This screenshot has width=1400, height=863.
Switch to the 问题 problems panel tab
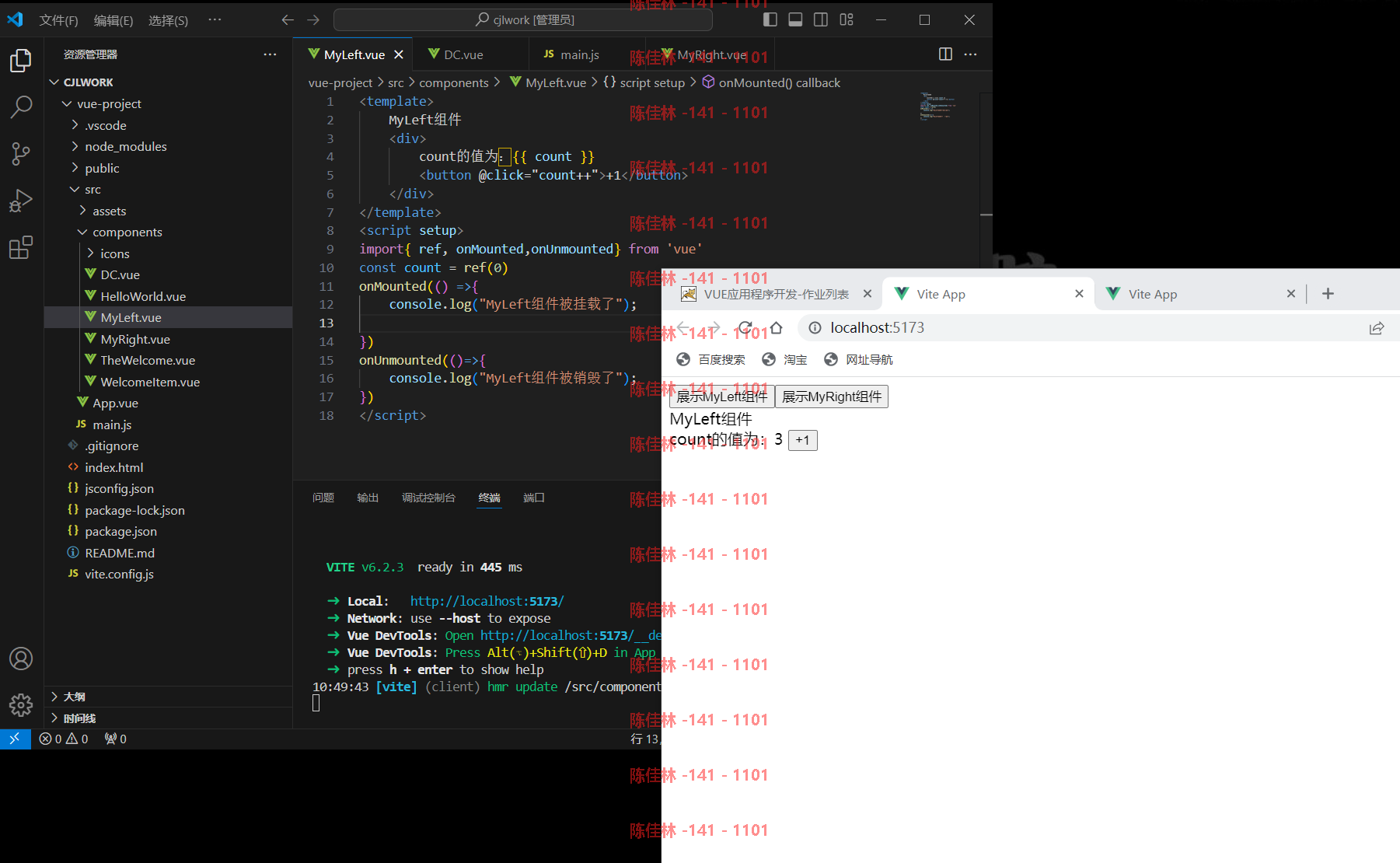click(323, 498)
